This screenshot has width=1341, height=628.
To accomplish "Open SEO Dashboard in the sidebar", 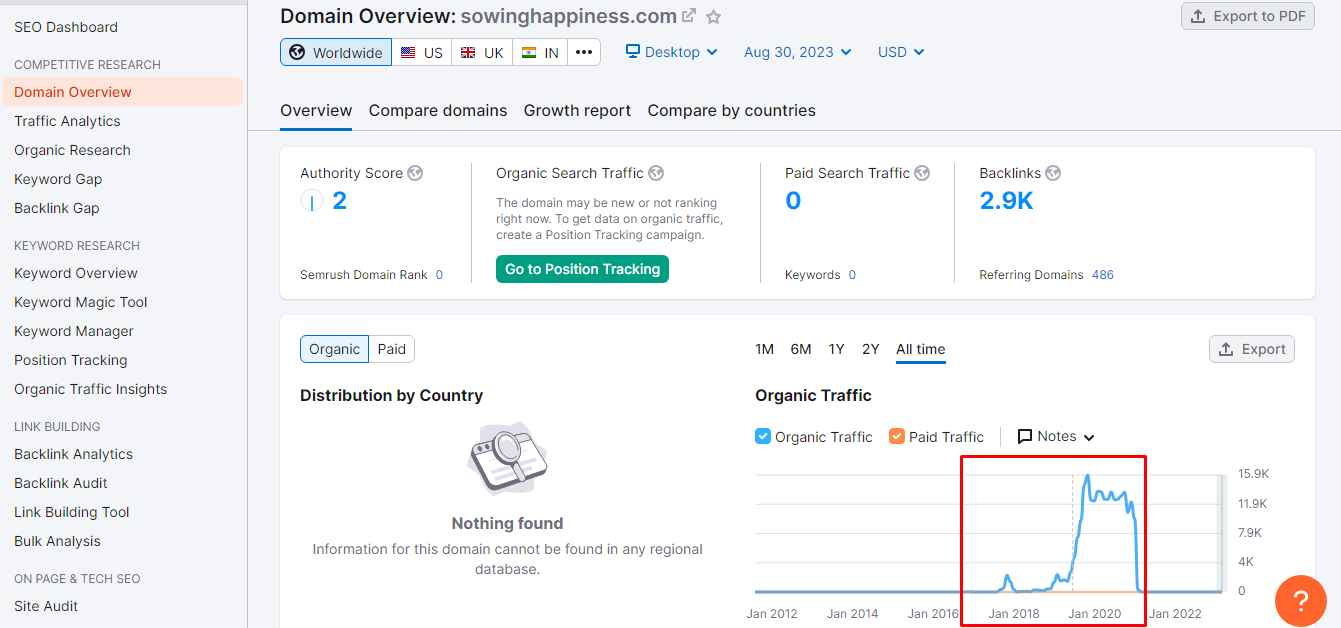I will pyautogui.click(x=66, y=27).
